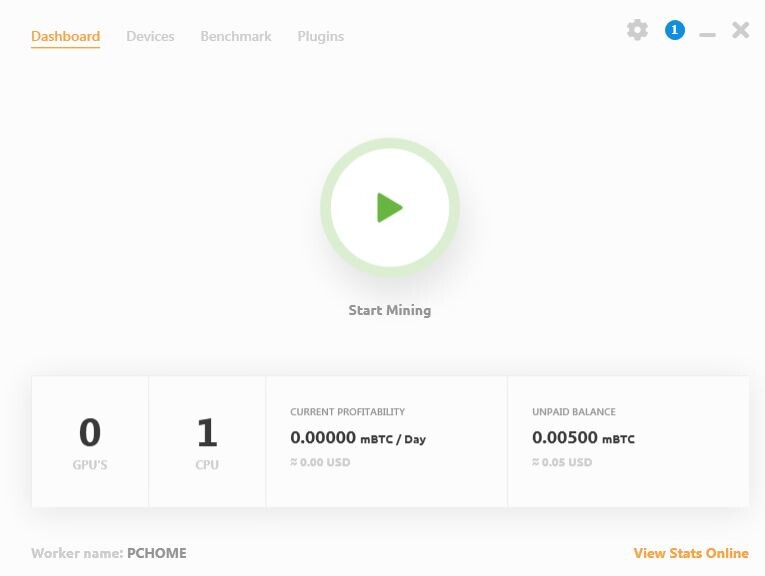This screenshot has height=576, width=765.
Task: Click the 0.00500 mBTC unpaid balance value
Action: pyautogui.click(x=583, y=438)
